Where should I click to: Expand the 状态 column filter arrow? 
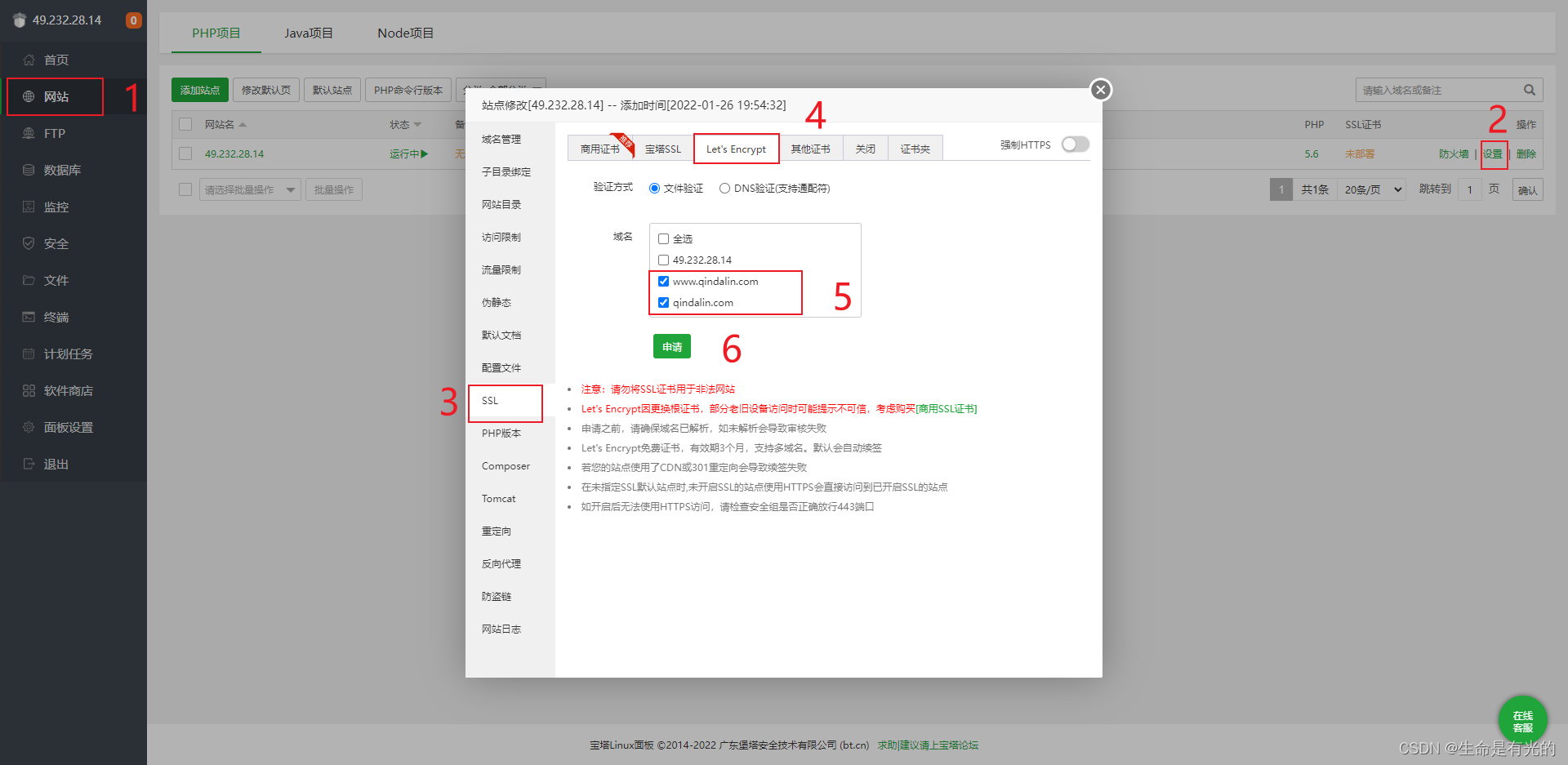click(x=417, y=125)
